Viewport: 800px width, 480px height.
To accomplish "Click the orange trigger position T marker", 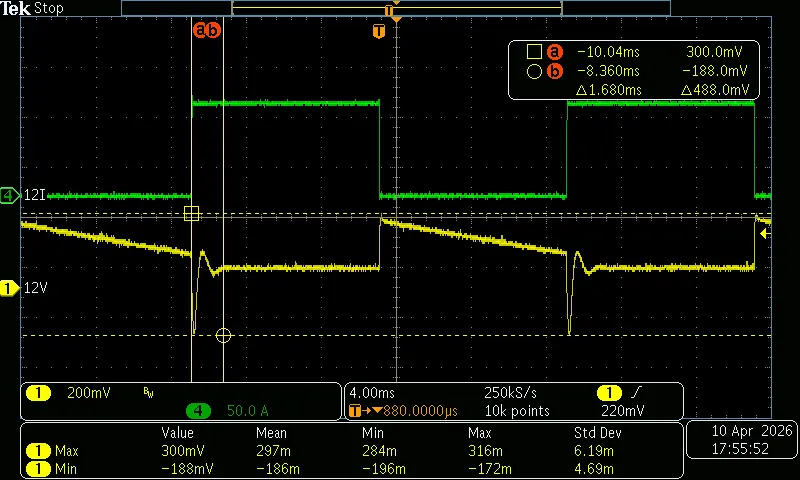I will (x=379, y=32).
